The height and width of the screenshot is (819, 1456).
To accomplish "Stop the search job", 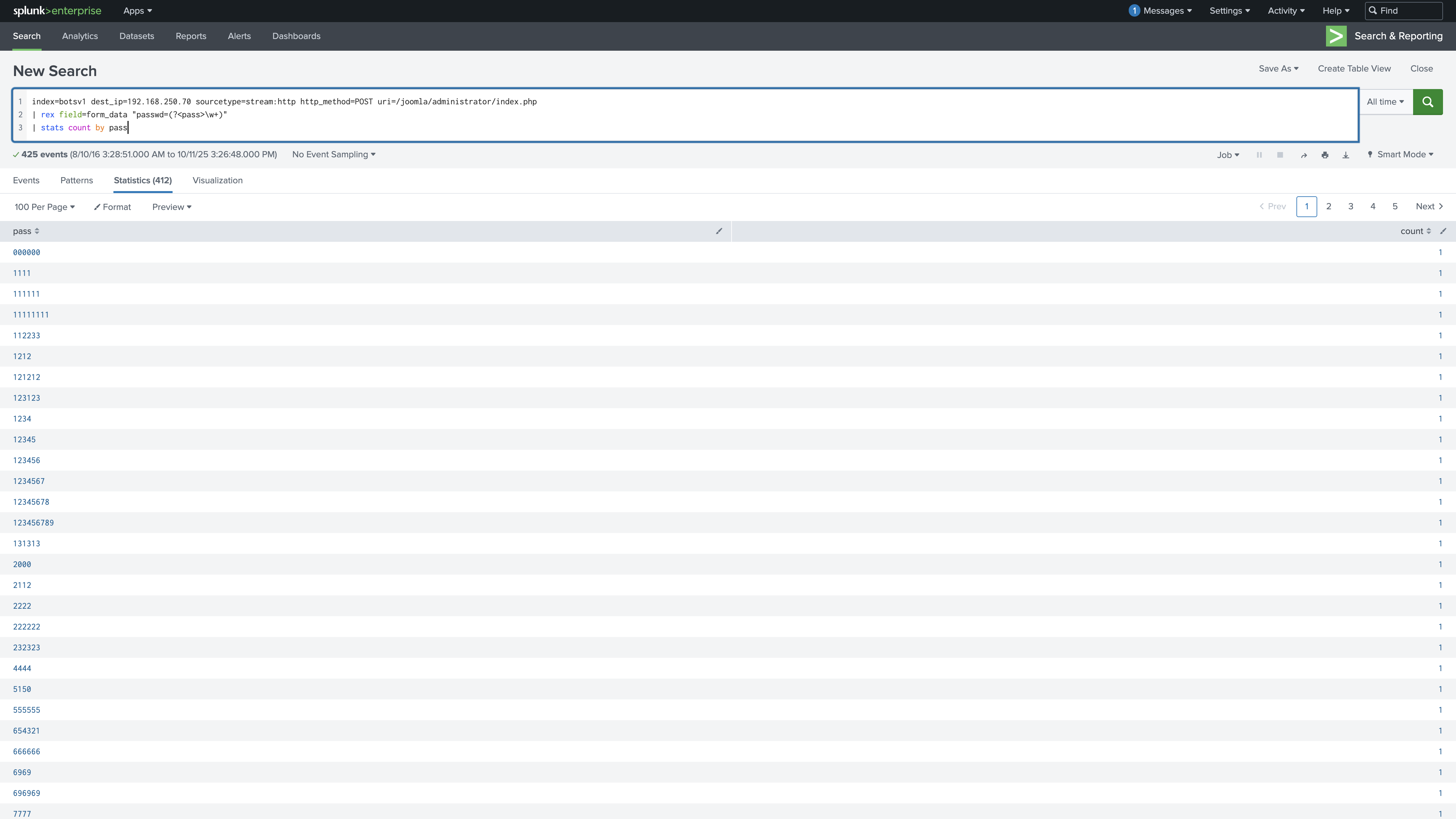I will [1280, 155].
